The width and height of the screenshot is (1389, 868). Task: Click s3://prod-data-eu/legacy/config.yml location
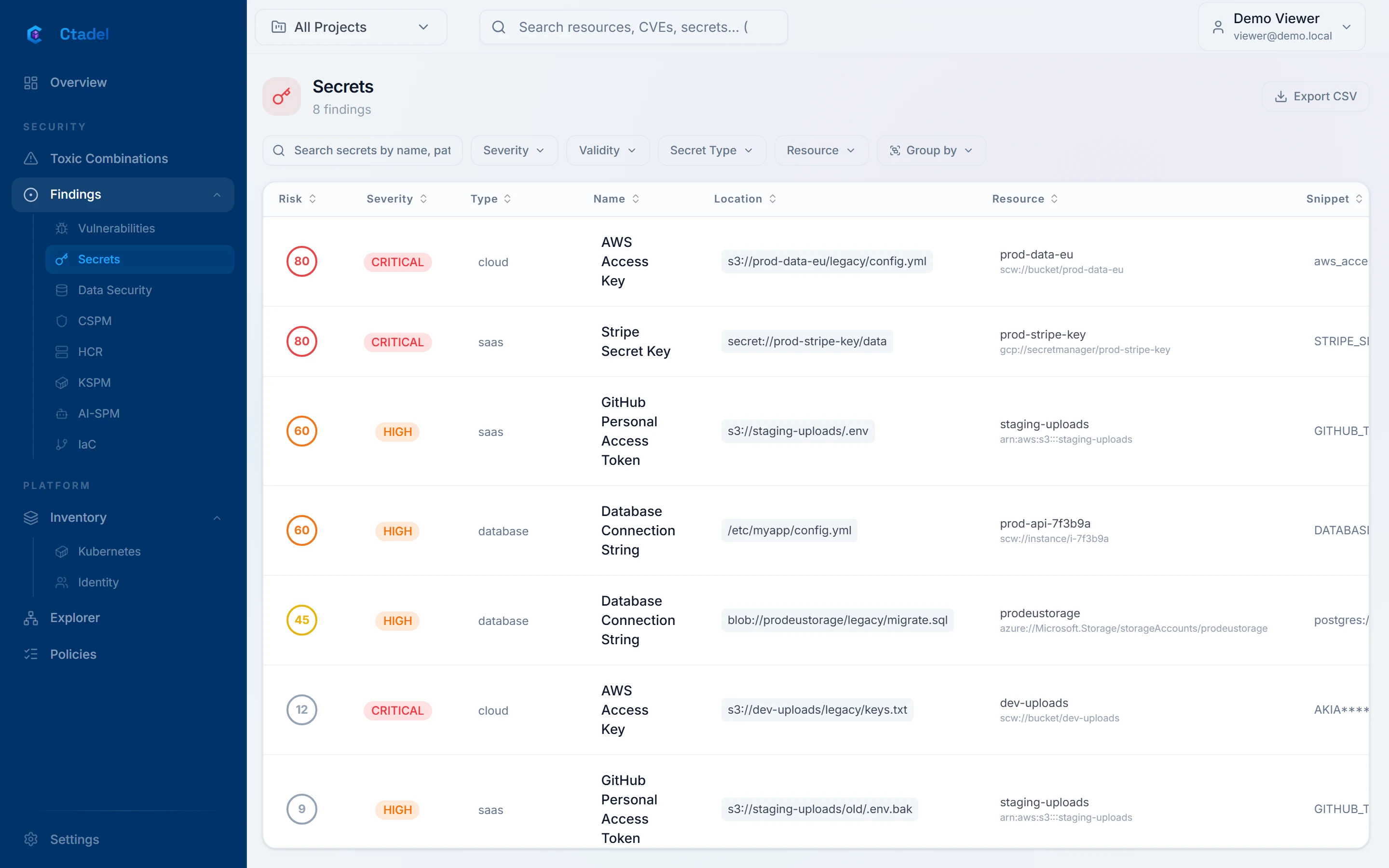[x=827, y=261]
